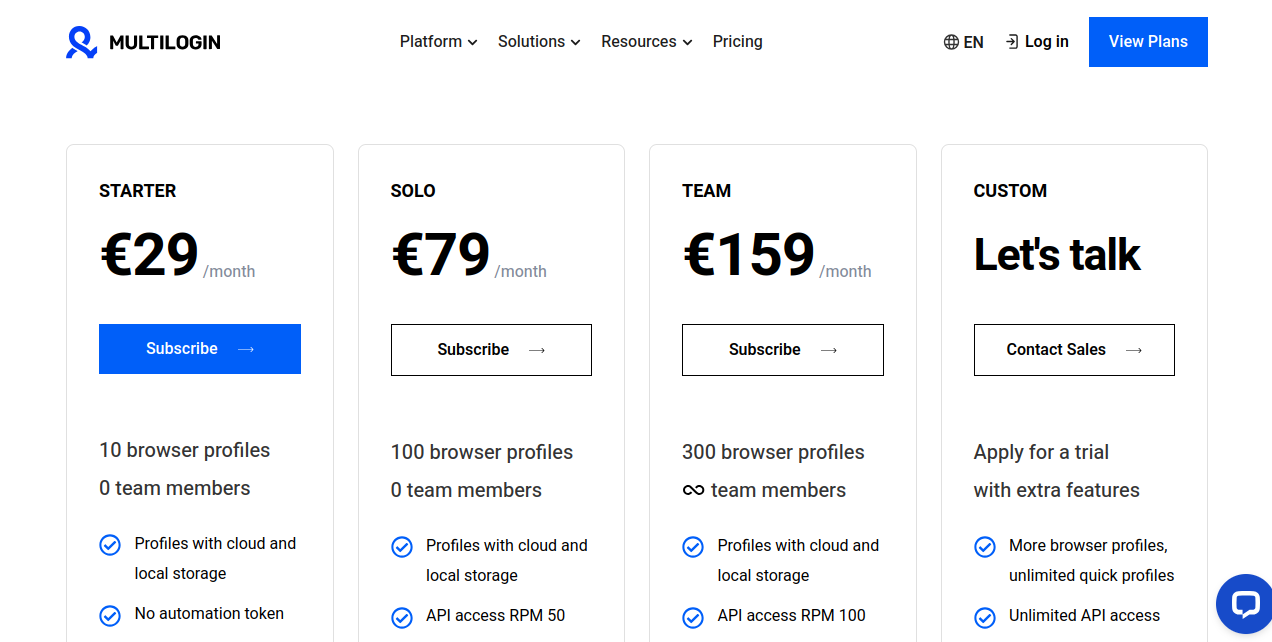Screen dimensions: 1272x642
Task: Subscribe to the Solo plan
Action: click(x=491, y=349)
